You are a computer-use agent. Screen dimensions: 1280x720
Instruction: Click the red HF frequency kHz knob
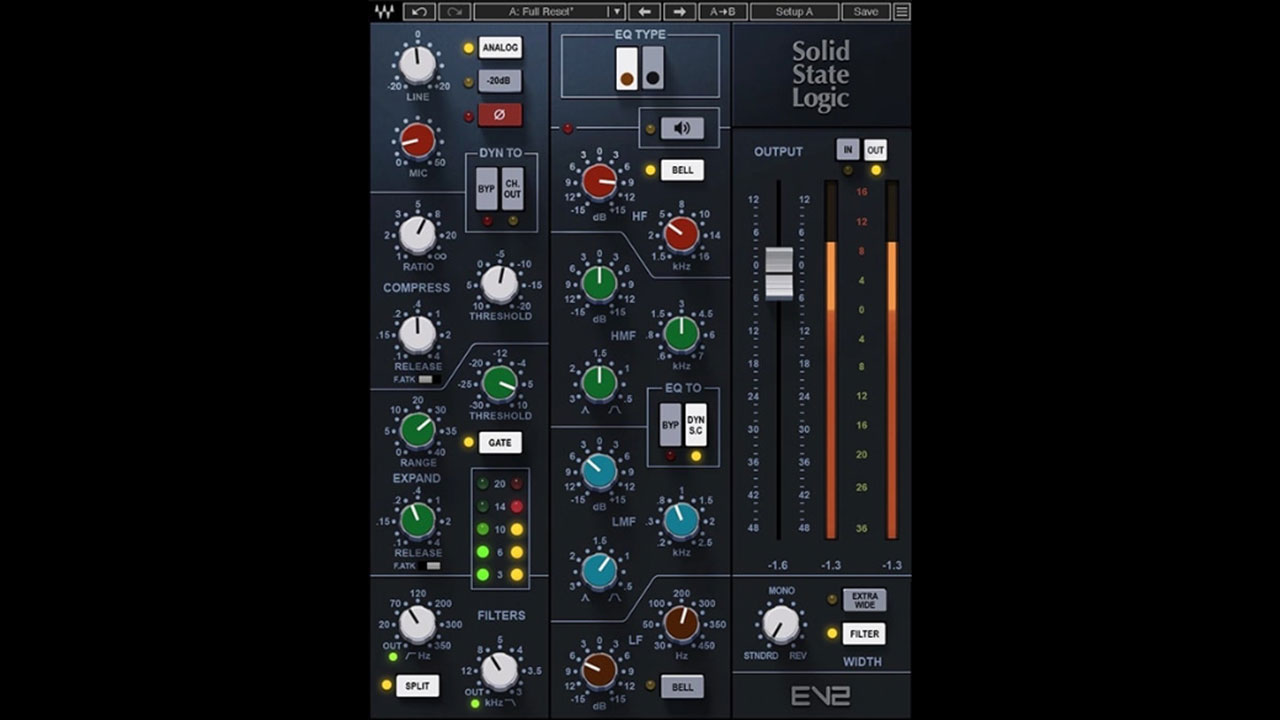pos(681,234)
